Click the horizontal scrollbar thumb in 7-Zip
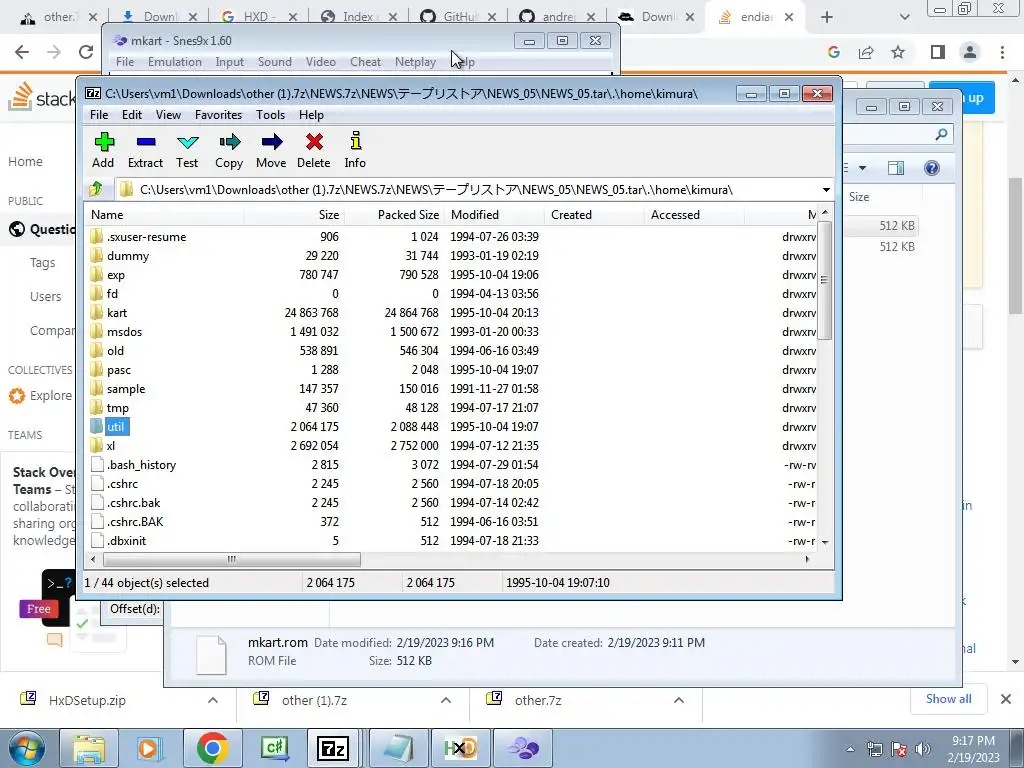This screenshot has width=1024, height=768. [232, 560]
